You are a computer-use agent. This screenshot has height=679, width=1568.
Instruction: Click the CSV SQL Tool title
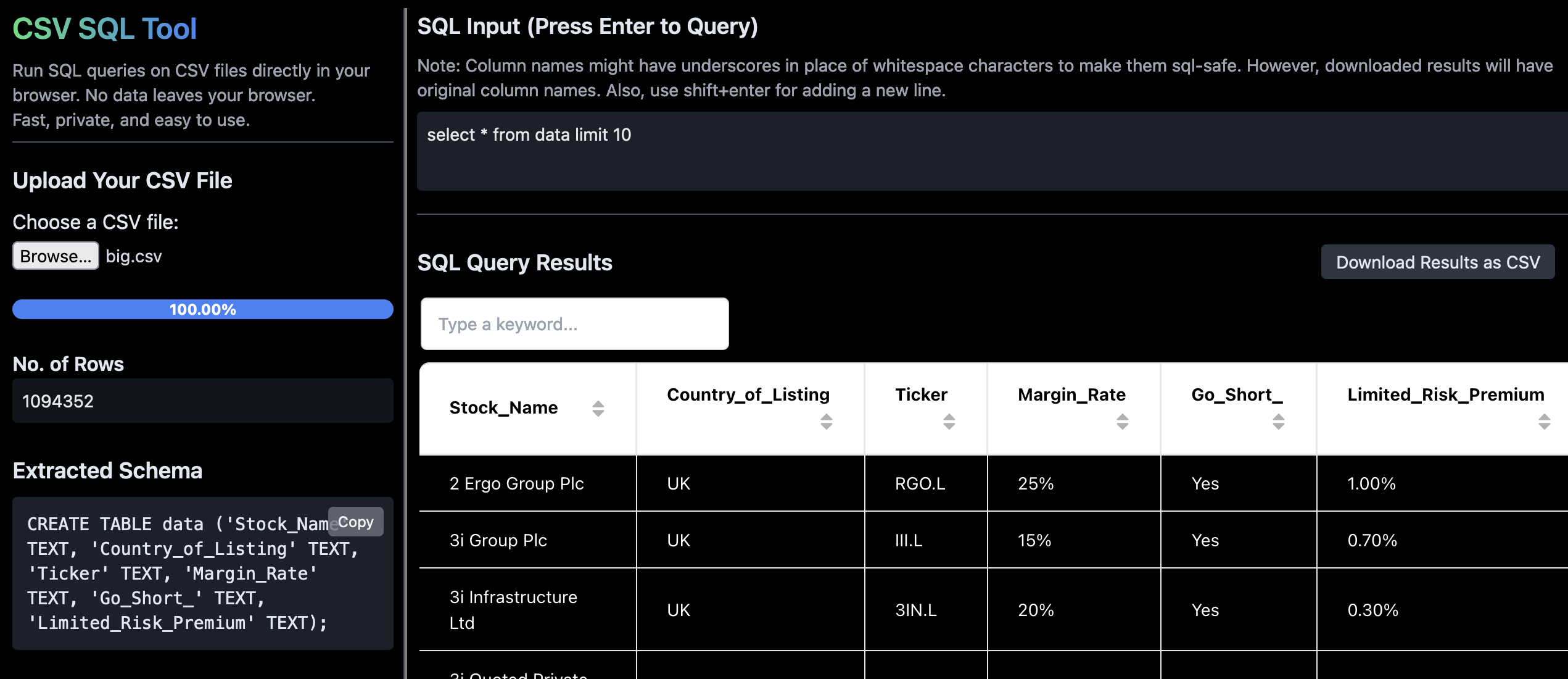click(105, 28)
